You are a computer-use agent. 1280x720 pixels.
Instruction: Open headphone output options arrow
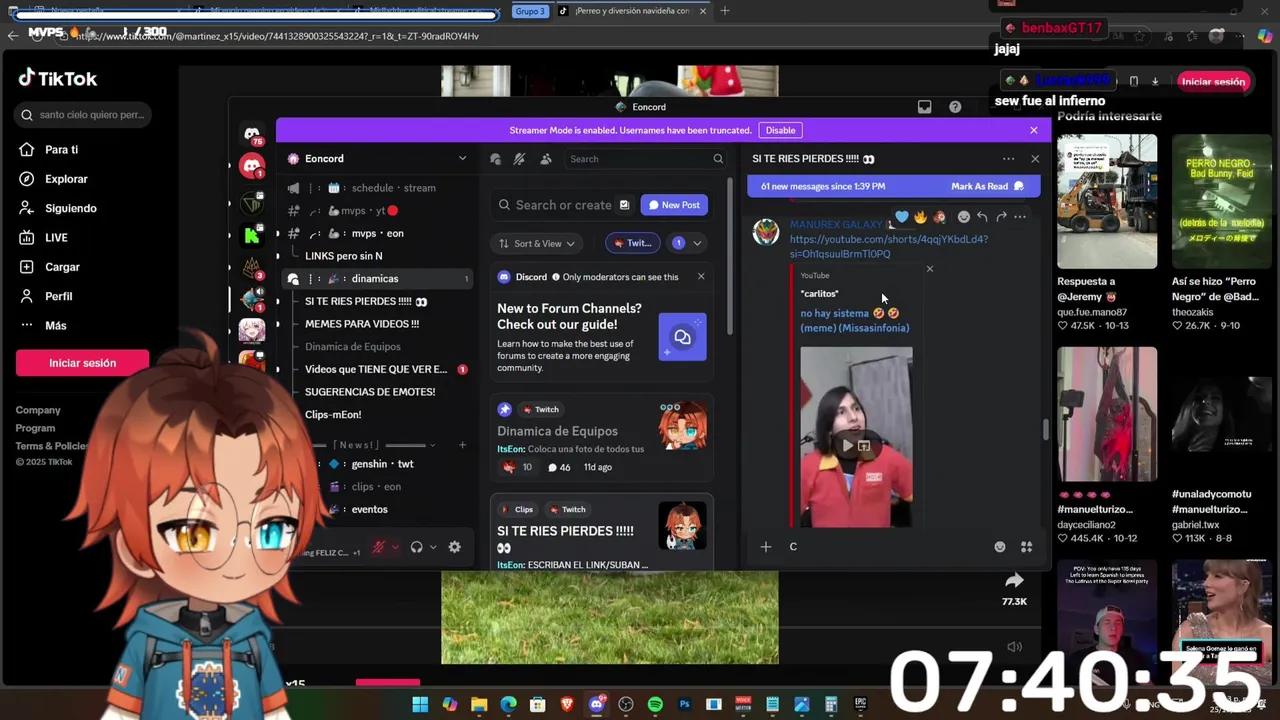433,547
